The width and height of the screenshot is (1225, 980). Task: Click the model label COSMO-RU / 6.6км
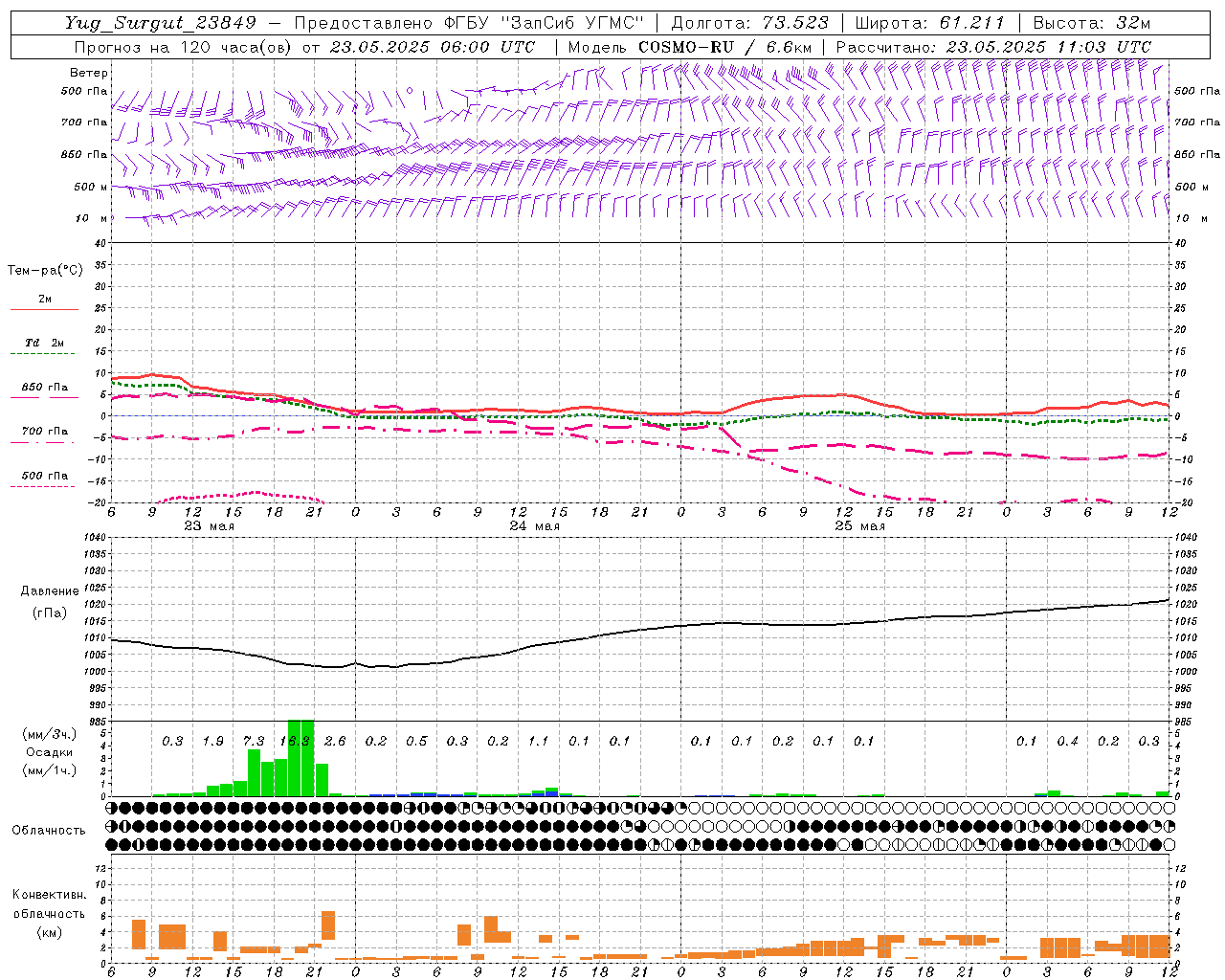pyautogui.click(x=725, y=47)
